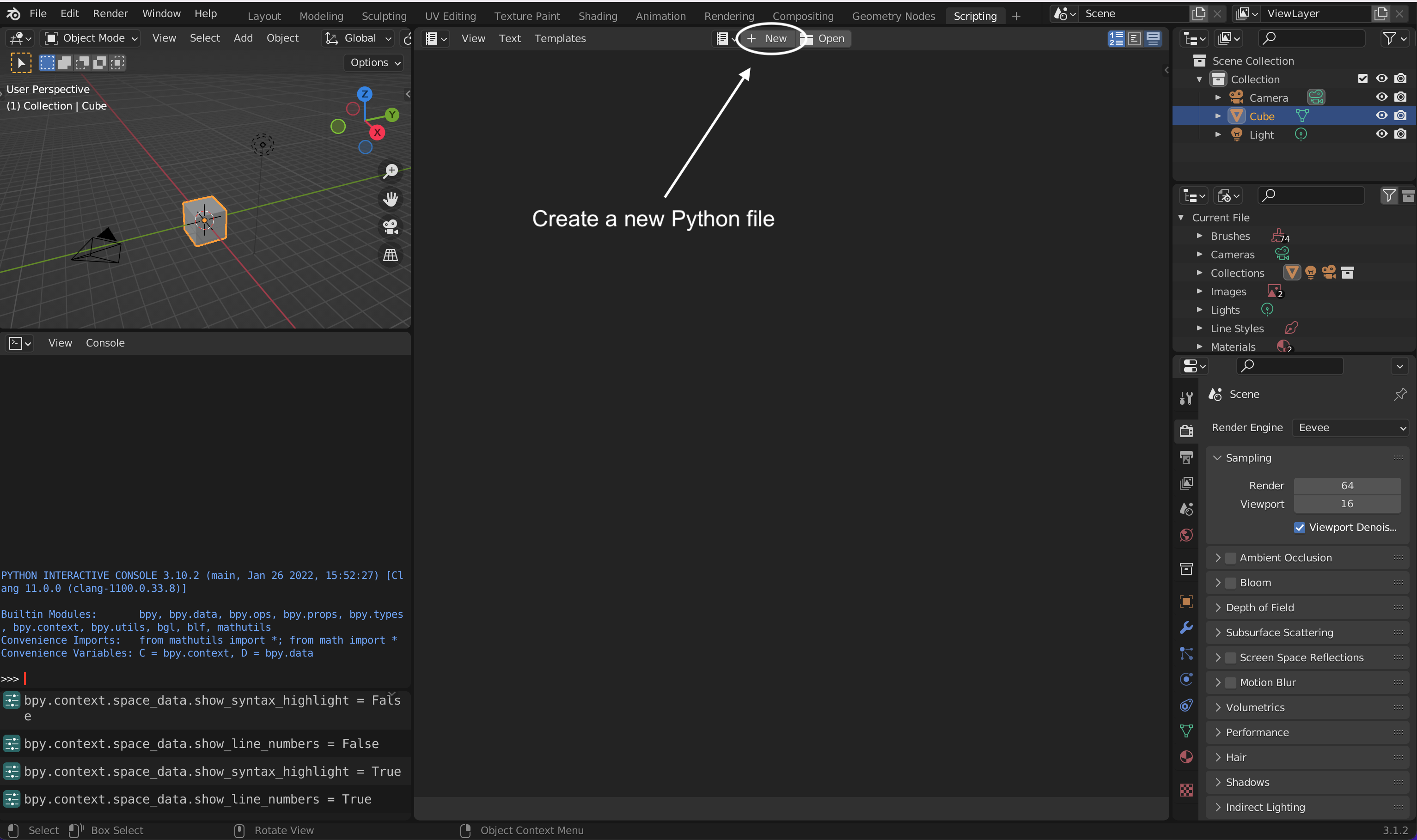Open the Modifier properties wrench tab

(1186, 628)
